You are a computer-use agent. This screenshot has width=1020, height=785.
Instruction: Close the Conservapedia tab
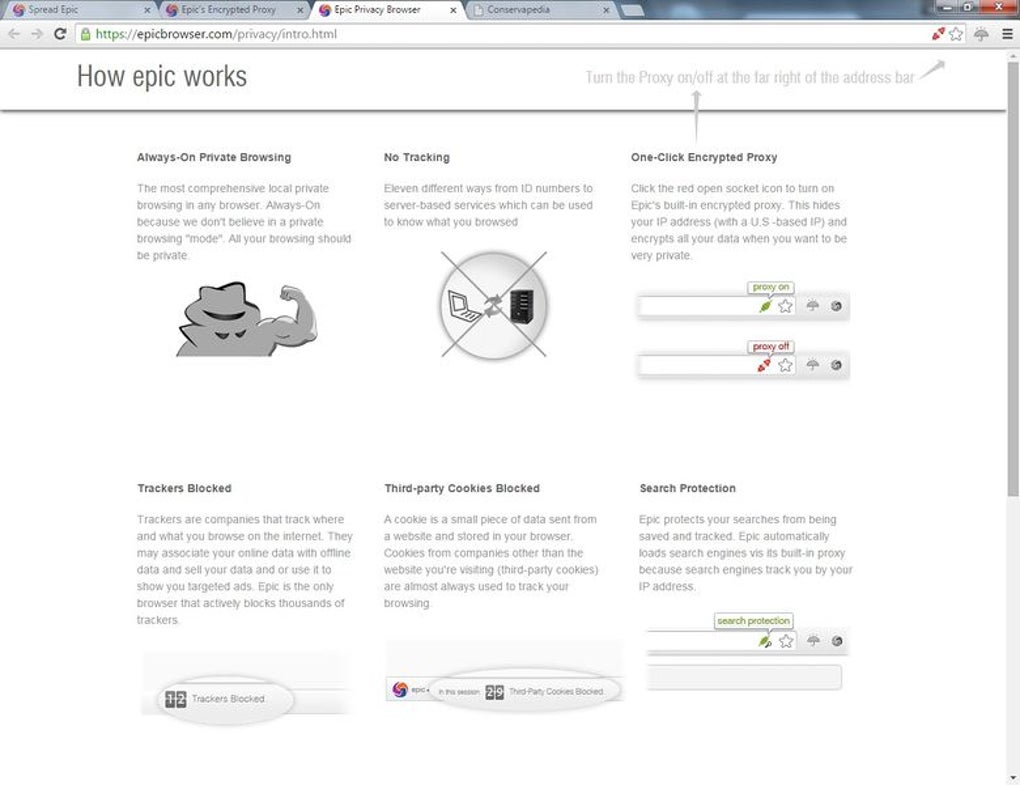(606, 10)
